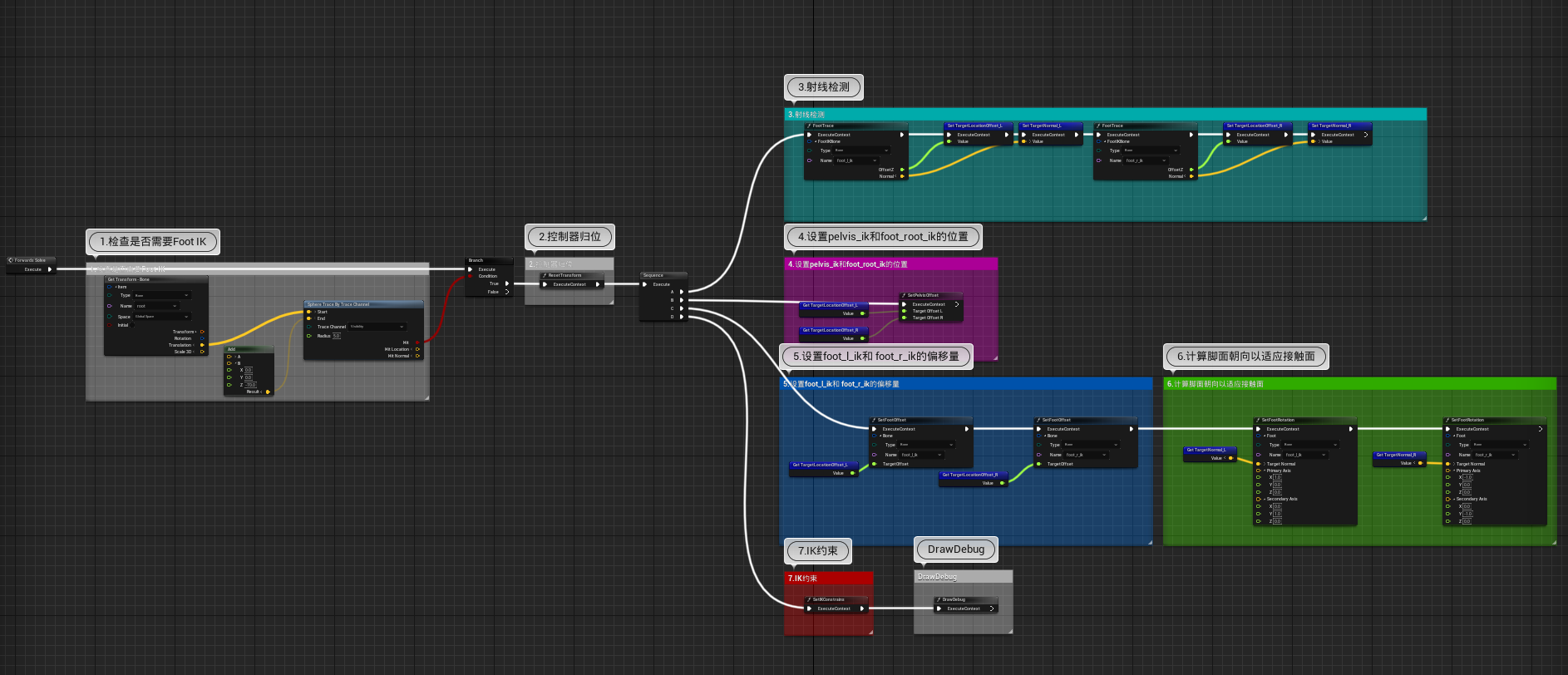Click Sequence node output pin A
Screen dimensions: 1568x675
tap(682, 292)
